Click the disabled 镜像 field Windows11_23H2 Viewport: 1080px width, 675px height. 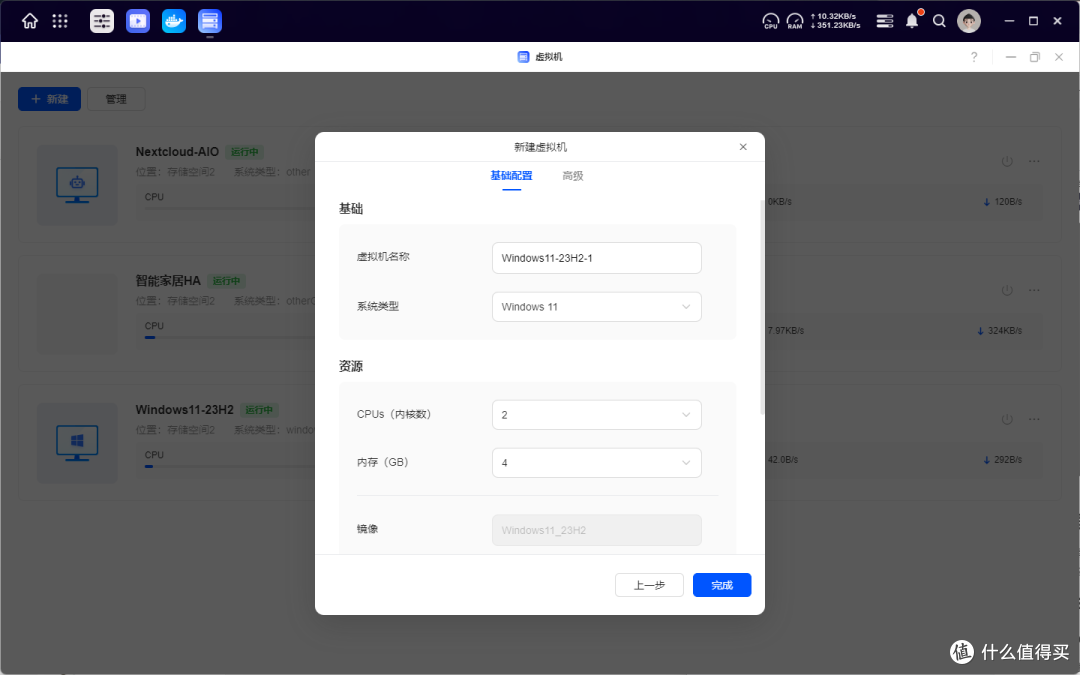point(596,530)
